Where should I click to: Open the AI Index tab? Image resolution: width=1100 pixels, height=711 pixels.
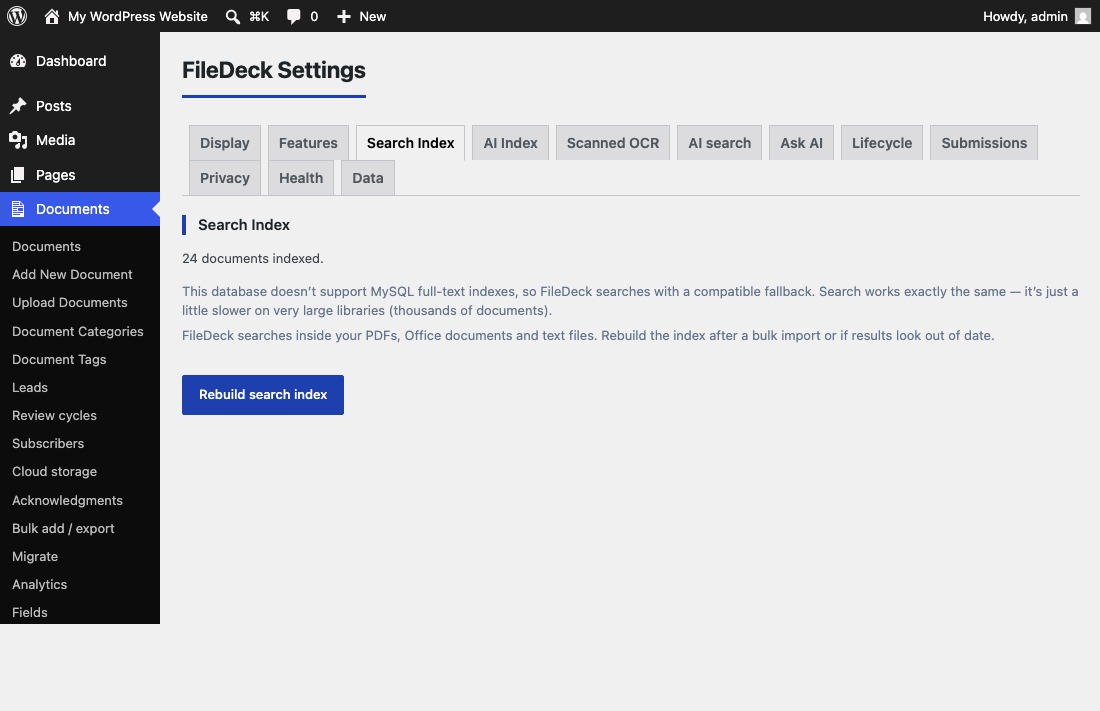click(x=510, y=142)
